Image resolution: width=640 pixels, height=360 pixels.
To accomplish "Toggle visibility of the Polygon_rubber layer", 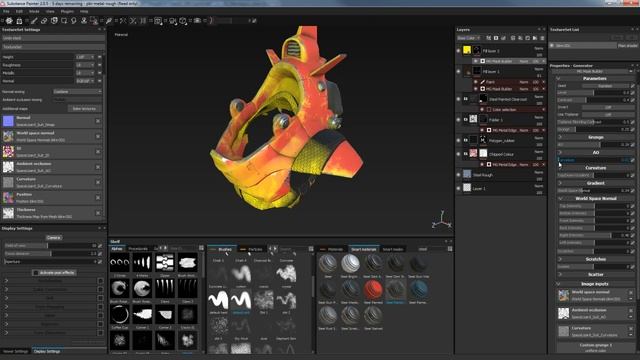I will 458,140.
